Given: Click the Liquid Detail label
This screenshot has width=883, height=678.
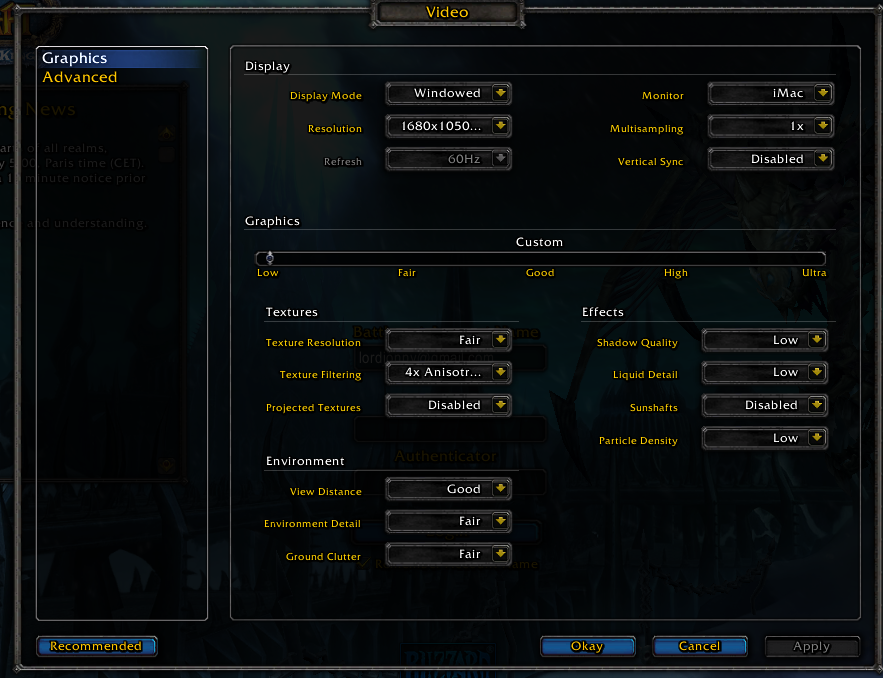Looking at the screenshot, I should pyautogui.click(x=645, y=374).
